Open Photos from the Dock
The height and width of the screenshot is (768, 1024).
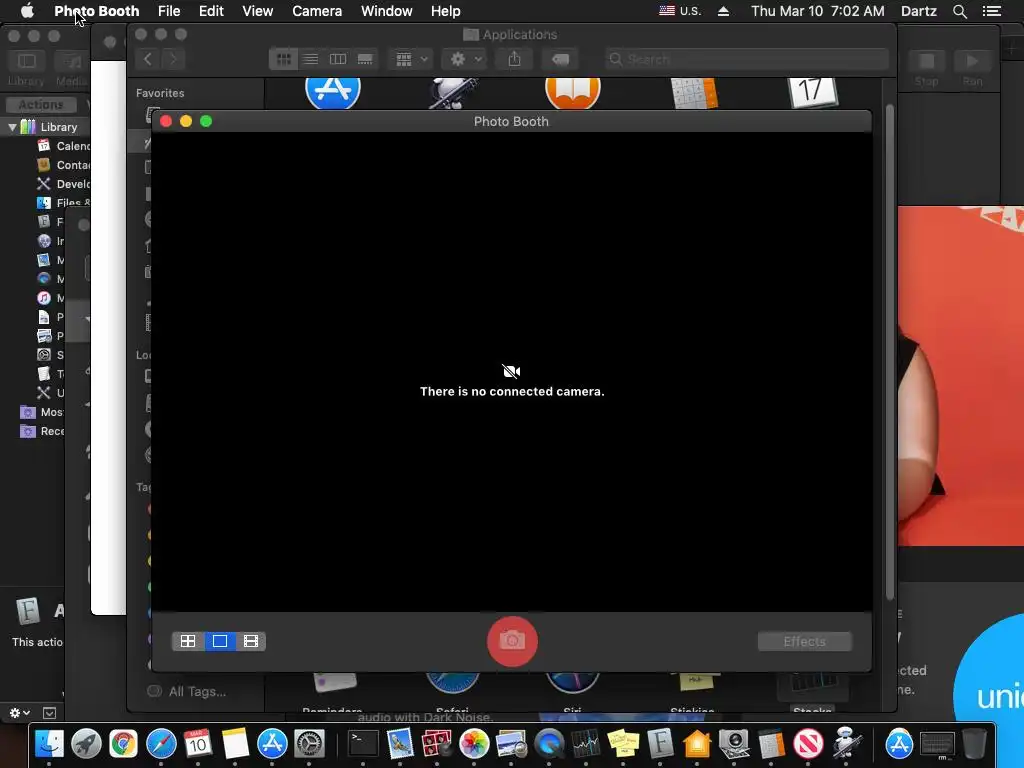pos(474,743)
